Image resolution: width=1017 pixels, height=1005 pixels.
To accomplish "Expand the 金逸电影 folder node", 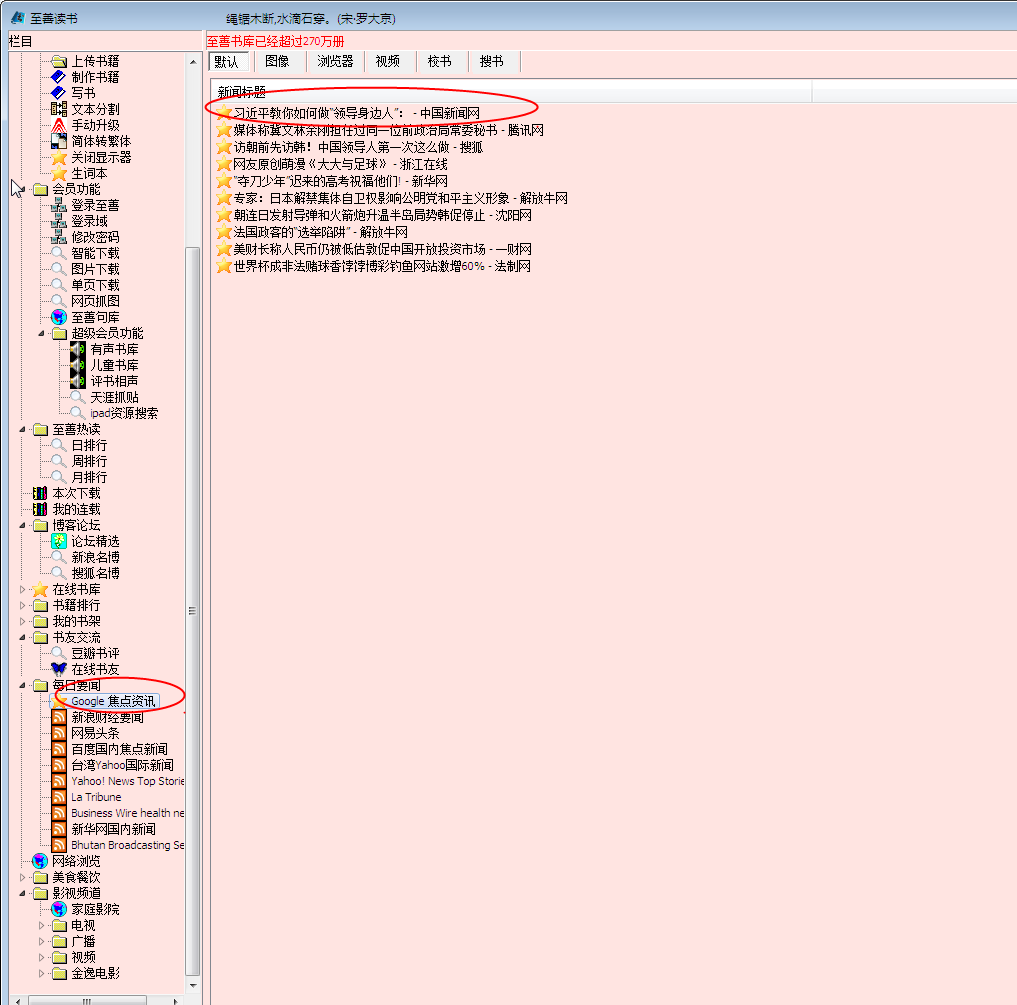I will click(42, 974).
